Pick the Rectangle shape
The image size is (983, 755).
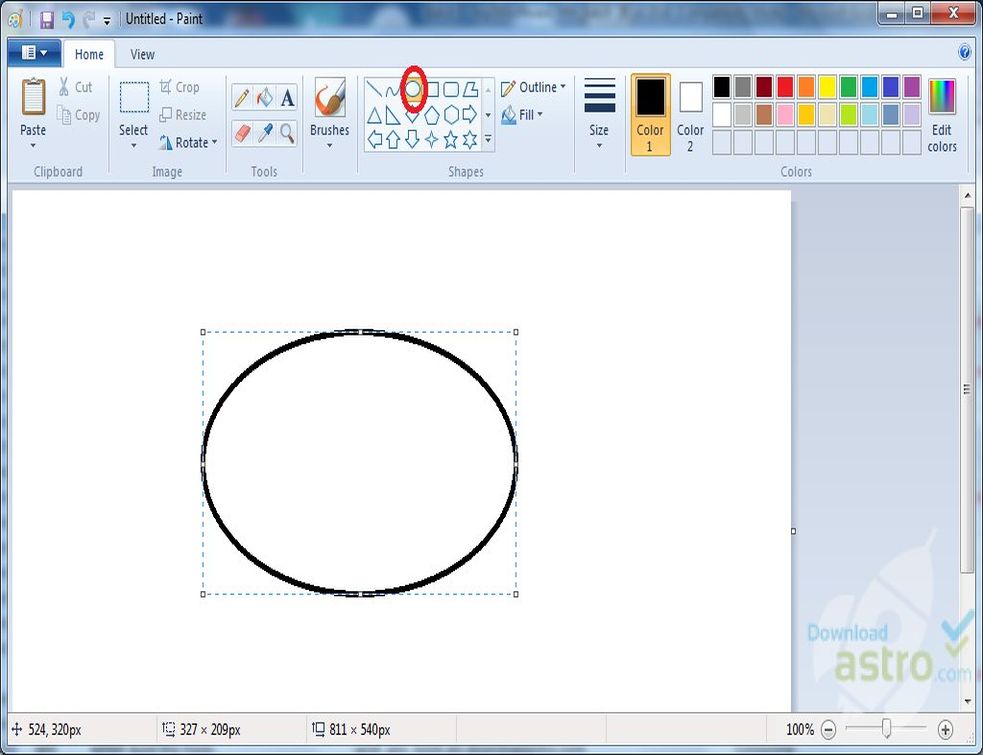tap(432, 89)
